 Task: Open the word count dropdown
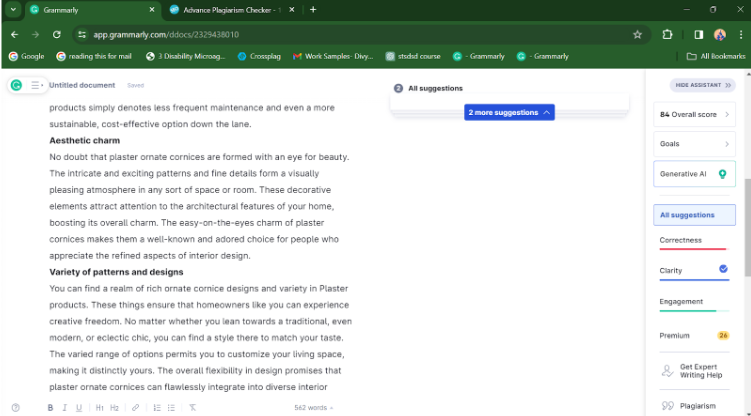point(314,408)
